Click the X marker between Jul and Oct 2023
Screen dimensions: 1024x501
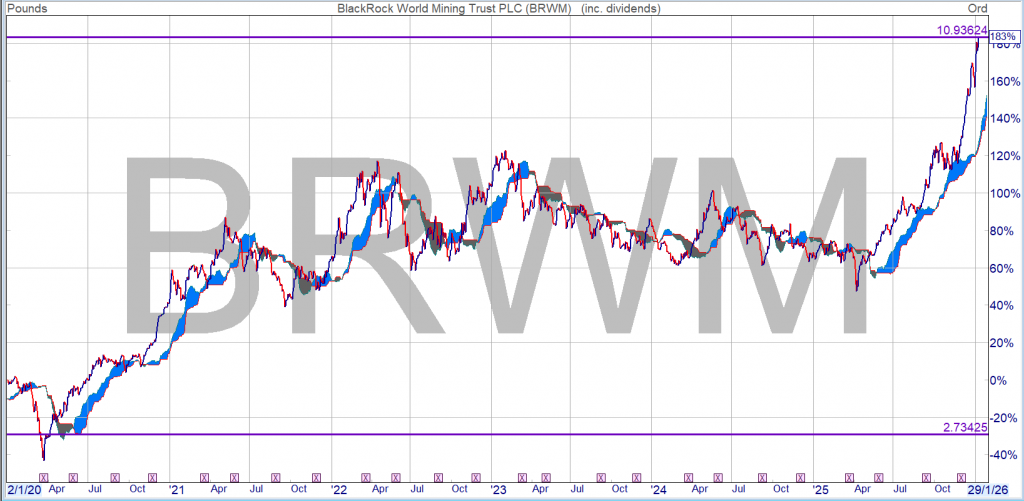(602, 478)
